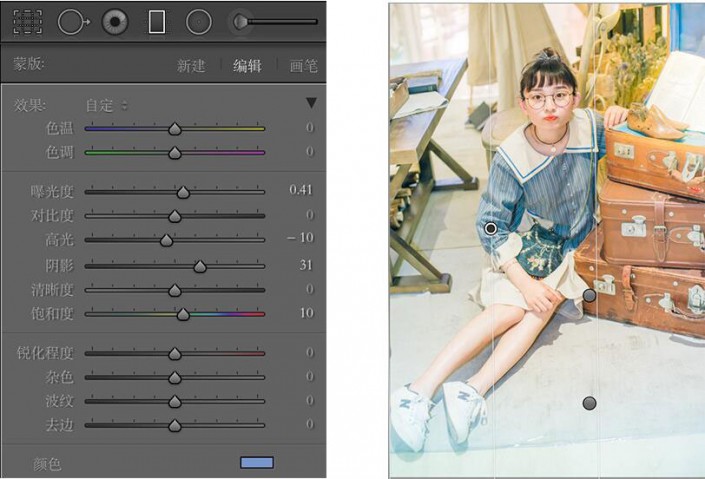The image size is (705, 479).
Task: Select the Adjustment Brush tool
Action: [x=274, y=21]
